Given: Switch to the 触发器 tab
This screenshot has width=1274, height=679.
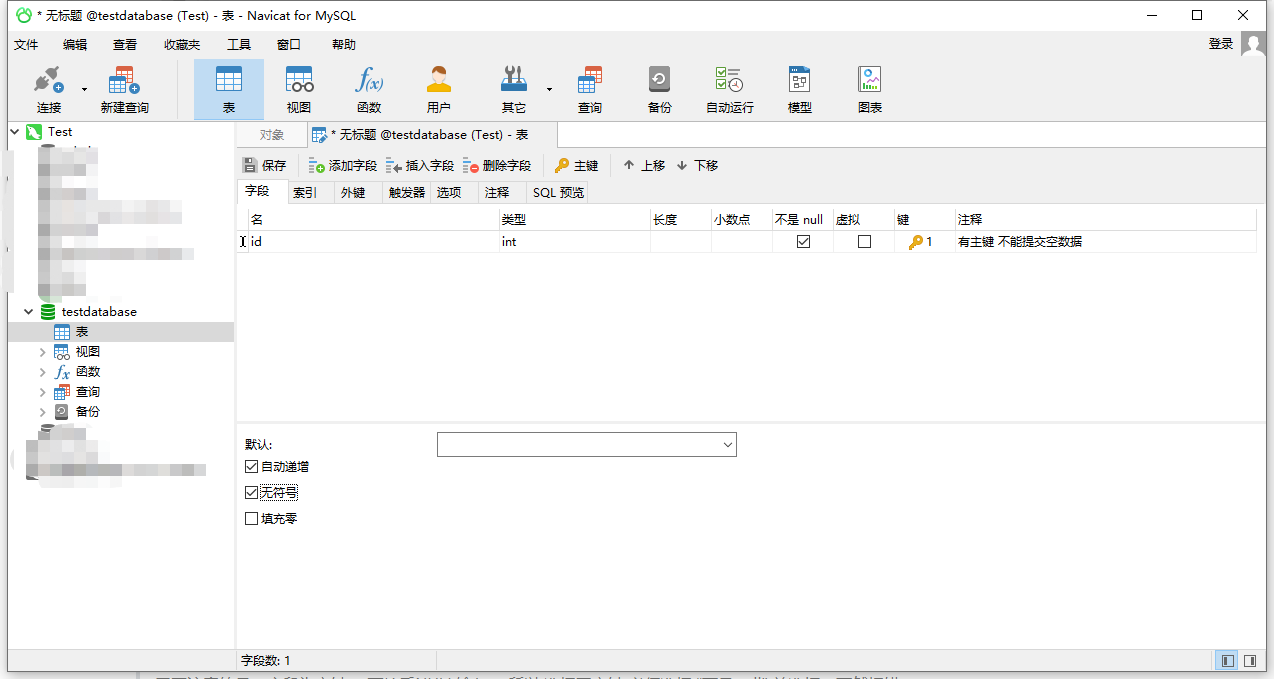Looking at the screenshot, I should (x=407, y=193).
